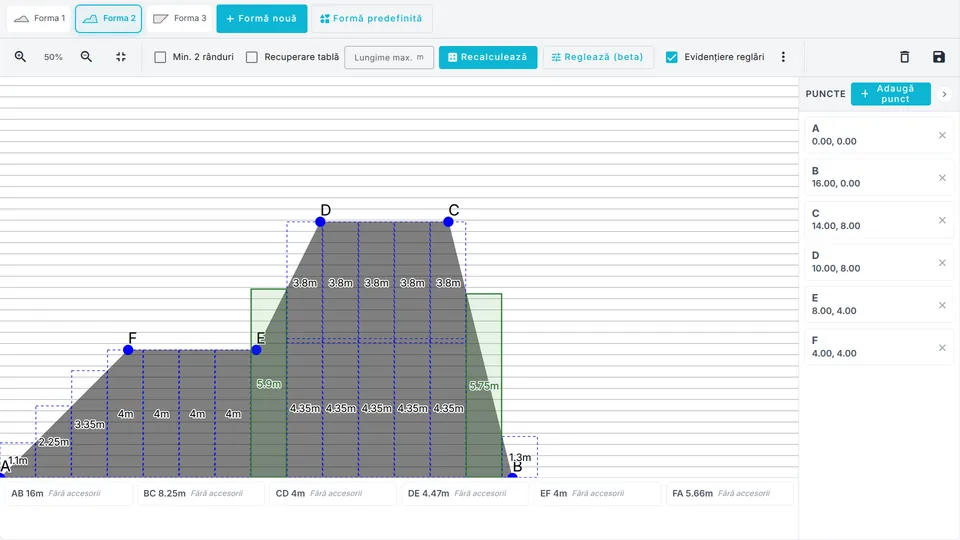Screen dimensions: 960x540
Task: Remove point A with its X icon
Action: click(x=942, y=135)
